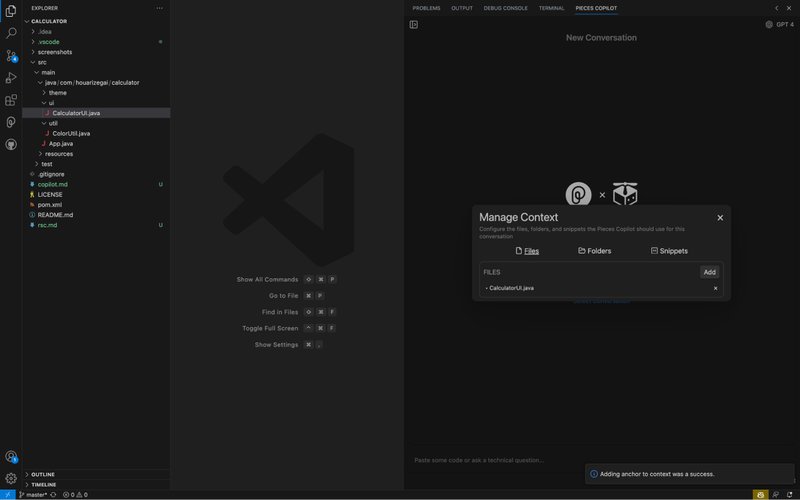
Task: Click 'CalculatorUI.java' entry in FILES list
Action: tap(511, 288)
